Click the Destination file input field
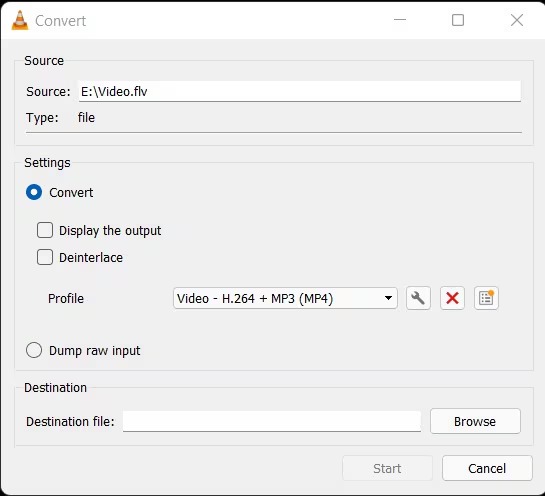545x496 pixels. 272,421
